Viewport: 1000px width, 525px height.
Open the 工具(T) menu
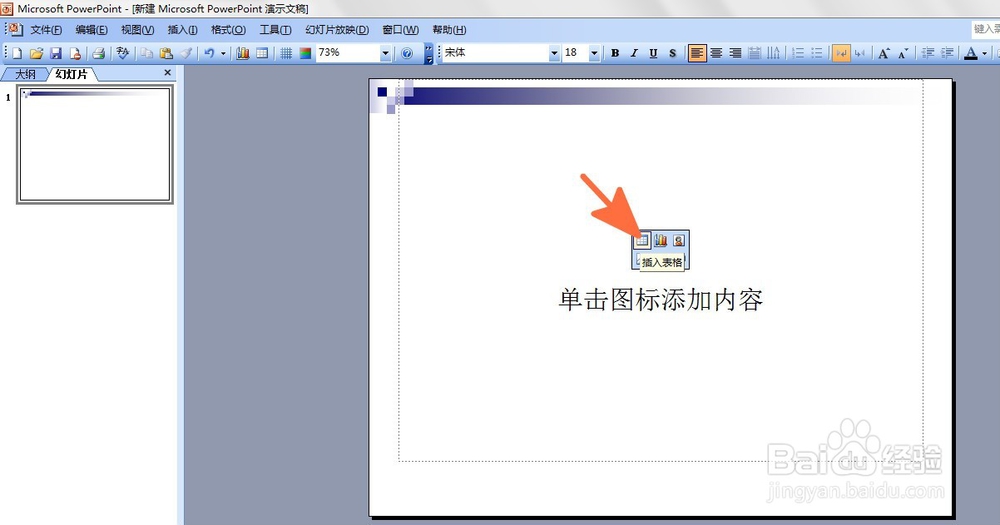[275, 29]
